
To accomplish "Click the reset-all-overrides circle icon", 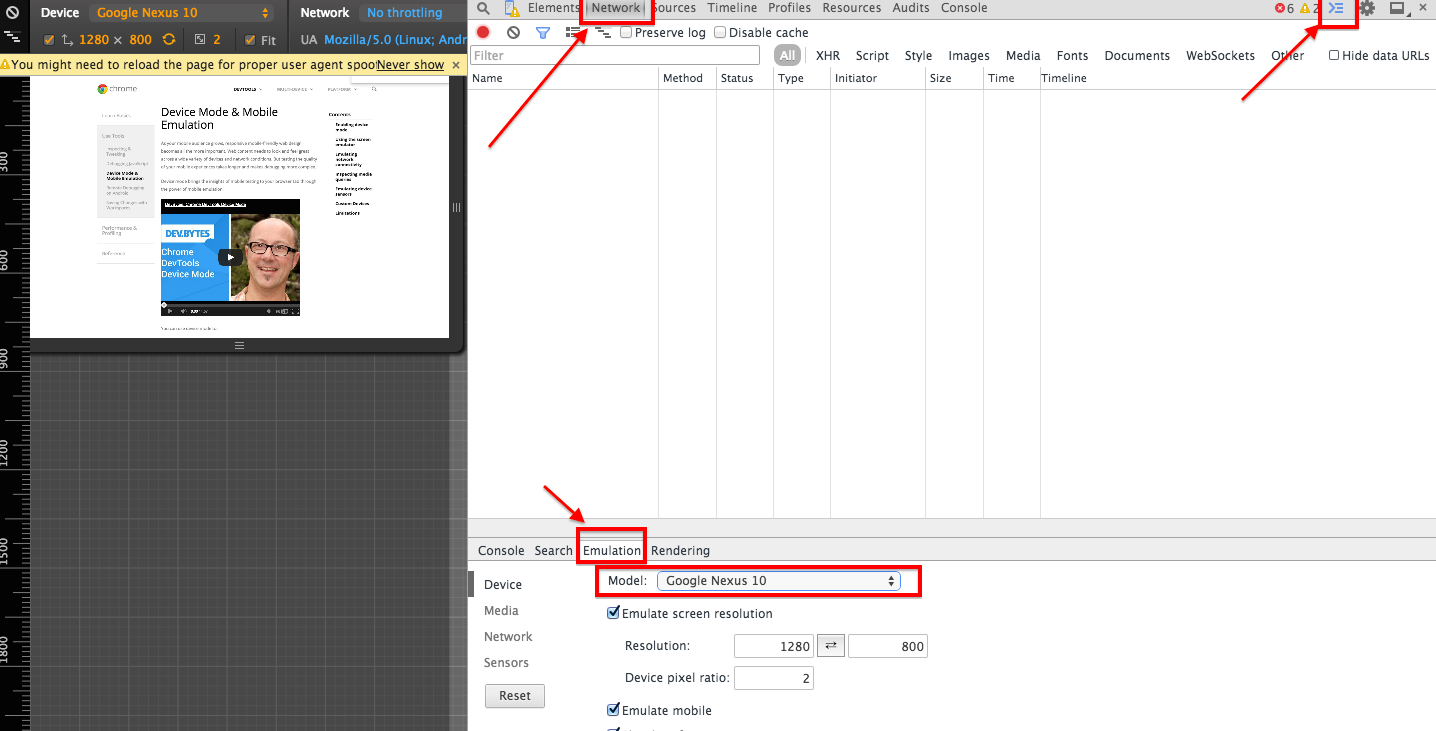I will coord(12,13).
